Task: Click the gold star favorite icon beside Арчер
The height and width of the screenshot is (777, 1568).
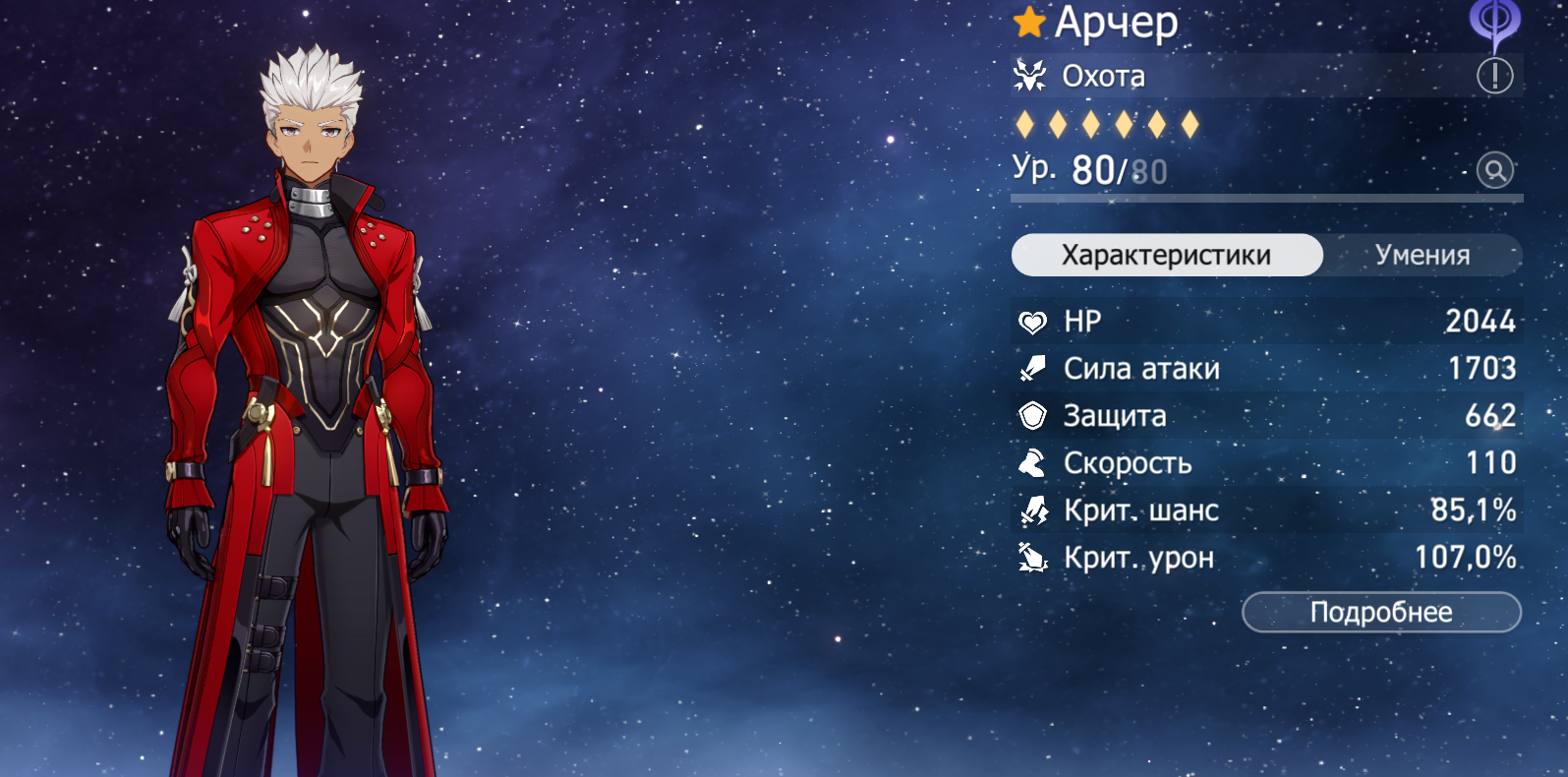Action: point(1029,22)
